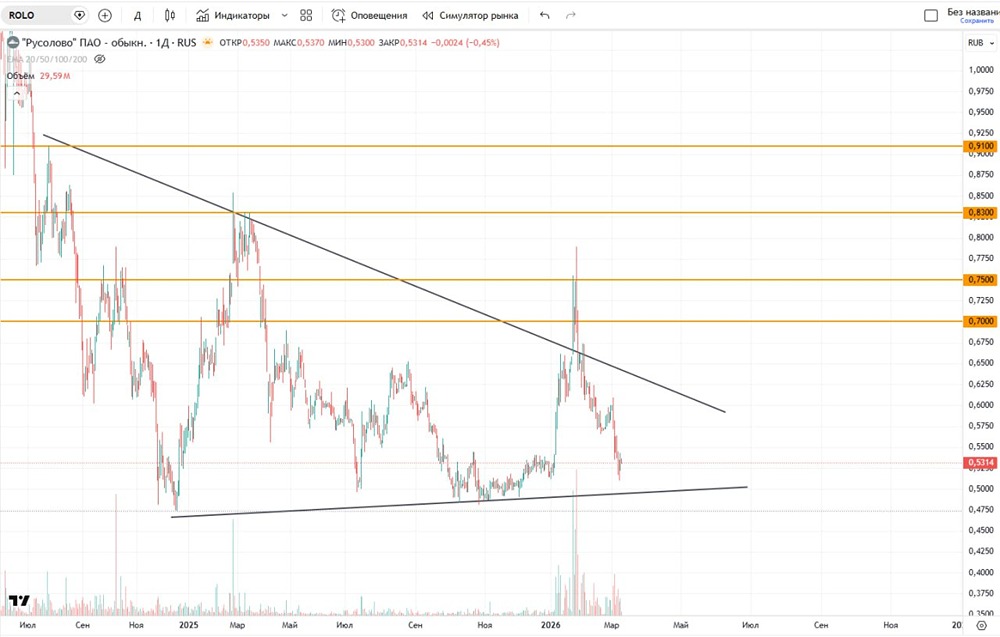This screenshot has height=637, width=1000.
Task: Open the candlestick chart type selector
Action: coord(170,15)
